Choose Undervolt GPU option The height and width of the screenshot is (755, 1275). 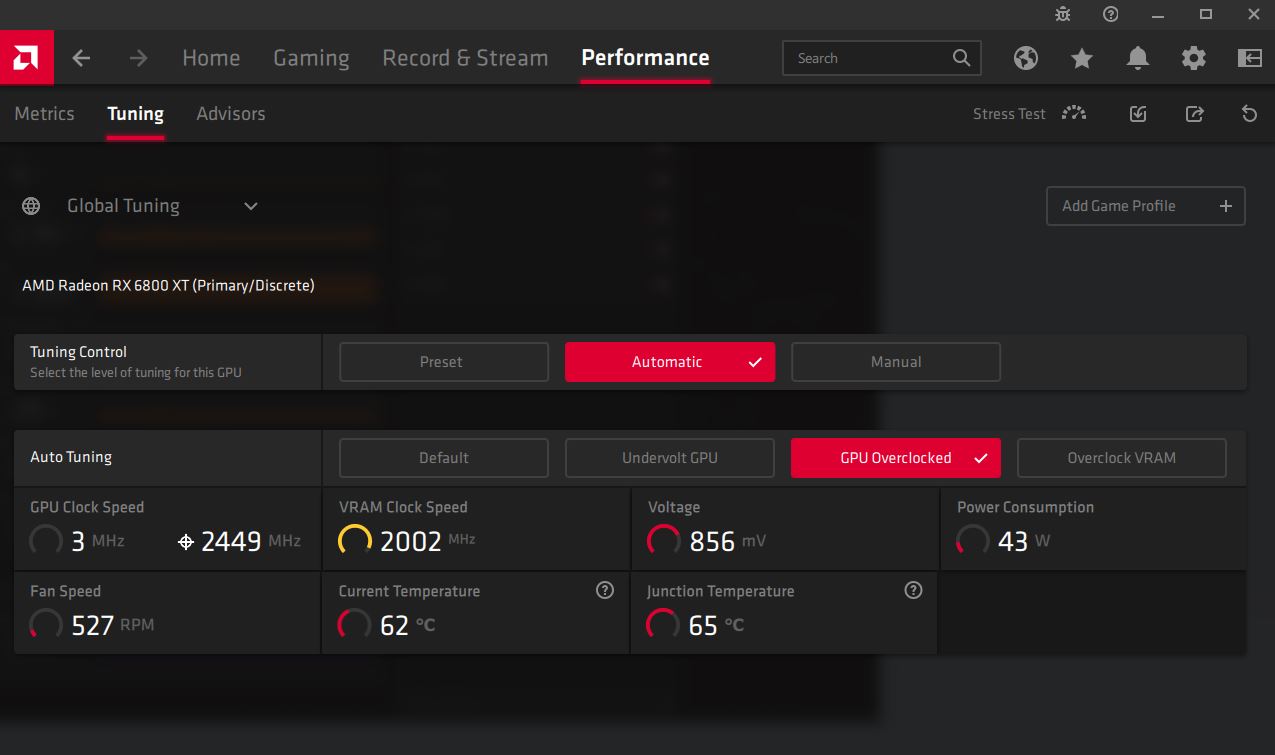670,458
